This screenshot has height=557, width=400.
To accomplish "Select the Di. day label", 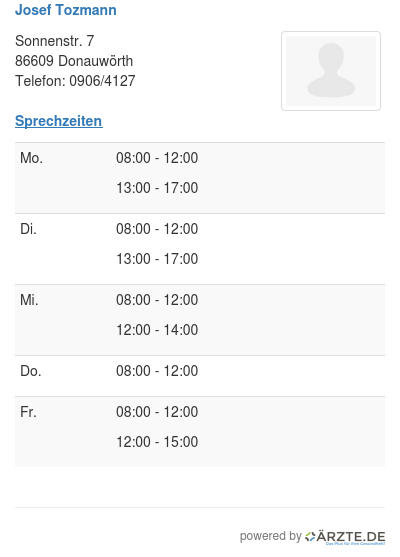I will pyautogui.click(x=28, y=229).
